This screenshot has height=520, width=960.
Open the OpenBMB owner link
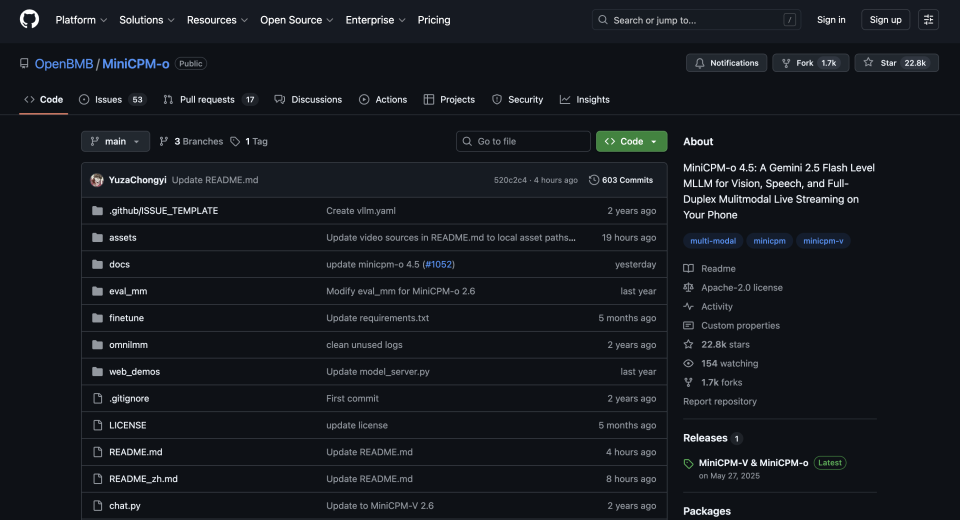[x=64, y=64]
